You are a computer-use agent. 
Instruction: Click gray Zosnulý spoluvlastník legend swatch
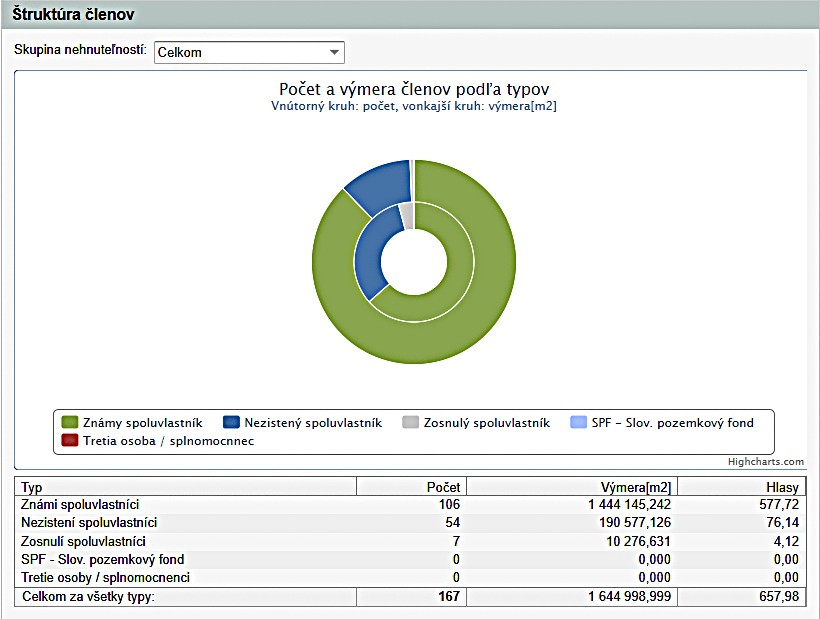coord(410,423)
